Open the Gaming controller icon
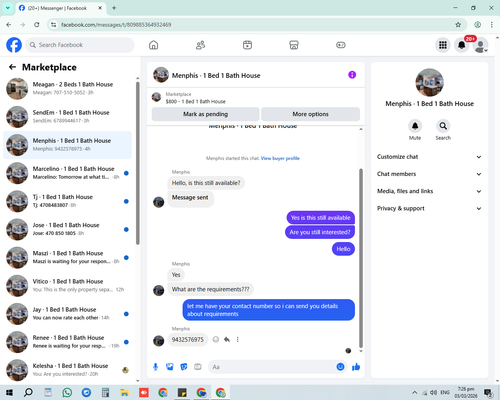Image resolution: width=500 pixels, height=400 pixels. click(x=341, y=45)
